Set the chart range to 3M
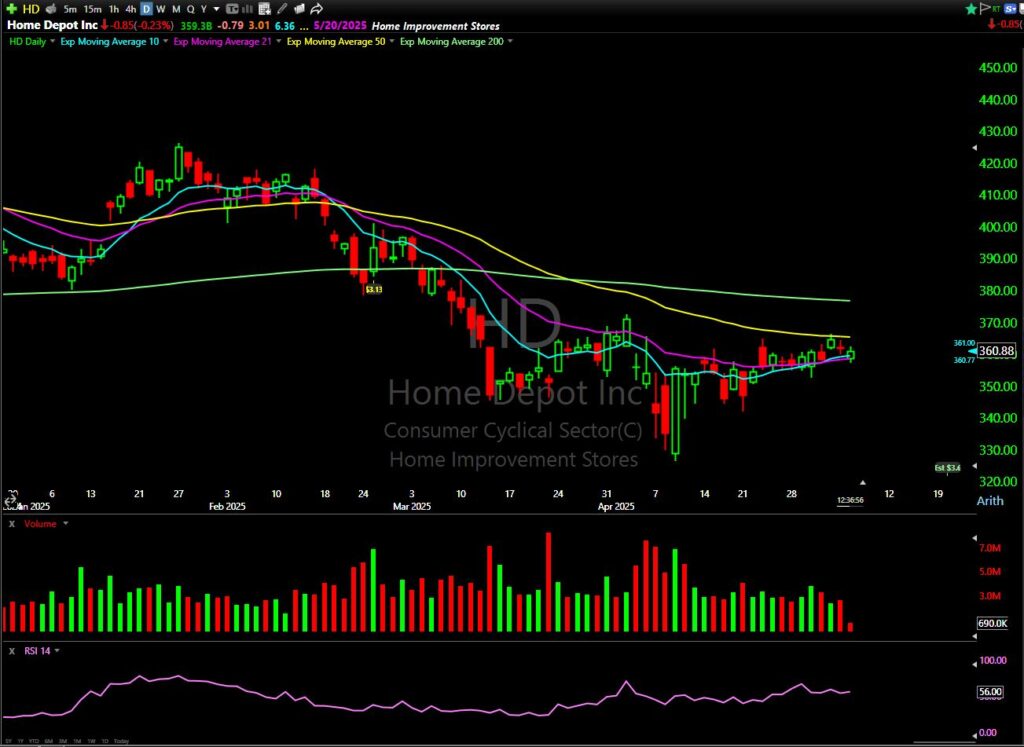Viewport: 1024px width, 747px height. 62,741
